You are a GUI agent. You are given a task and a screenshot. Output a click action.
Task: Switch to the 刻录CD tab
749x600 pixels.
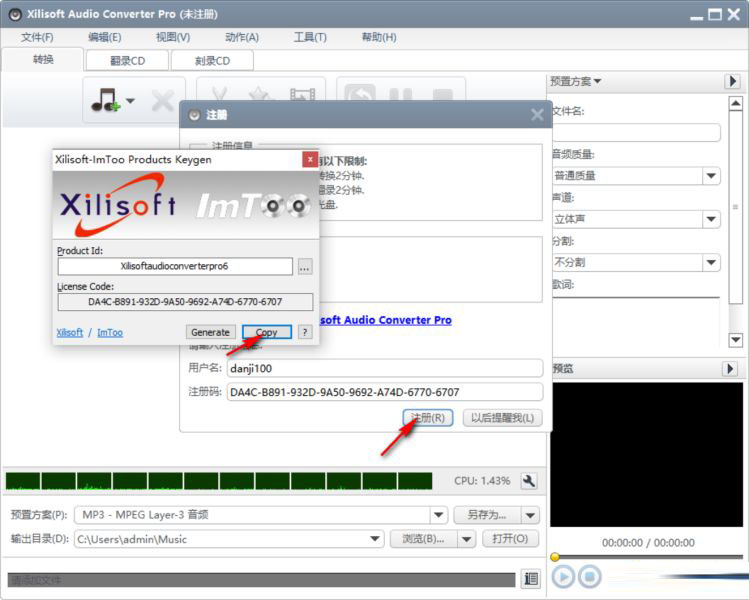point(212,61)
